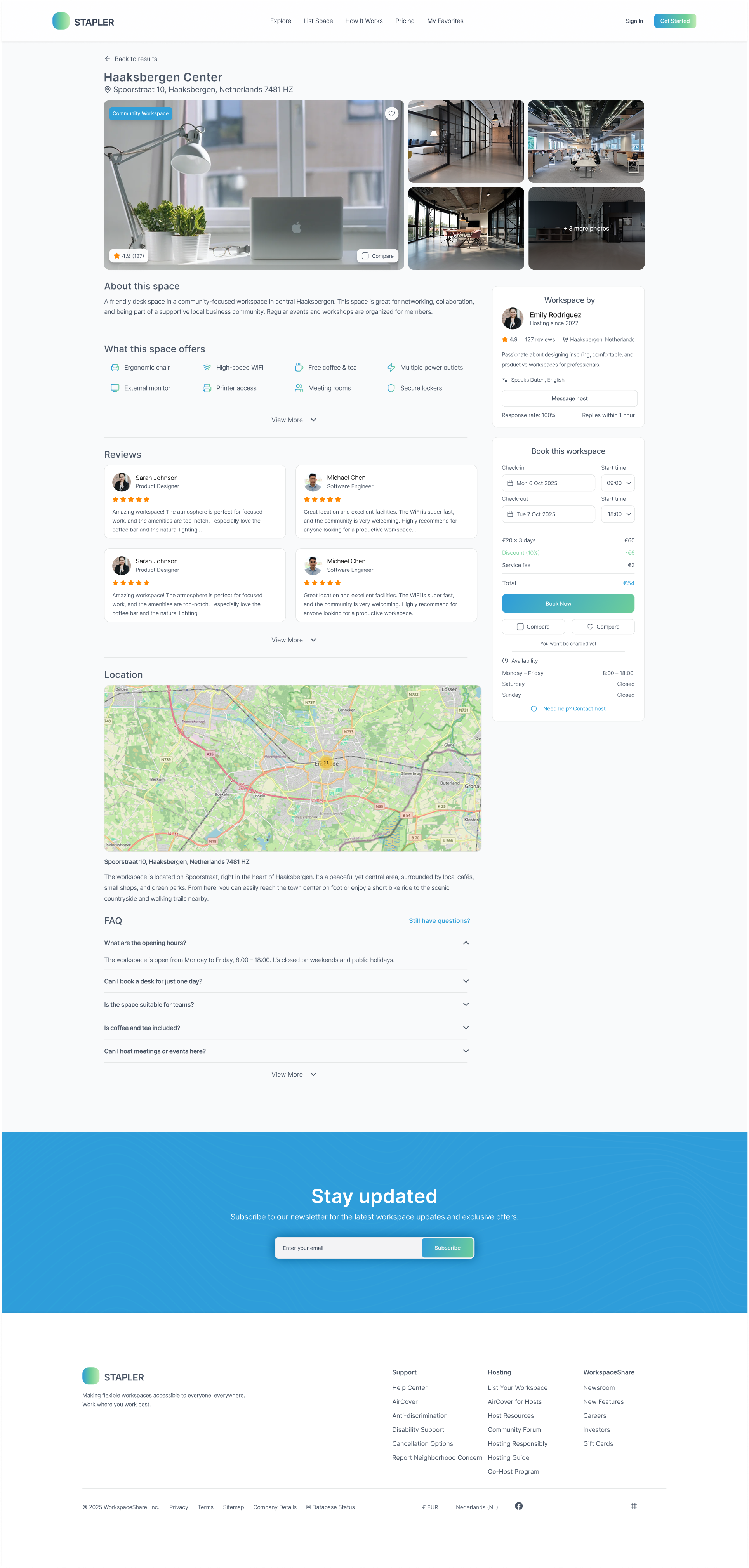Click Need help? Contact host link
The height and width of the screenshot is (1568, 749).
(x=574, y=709)
